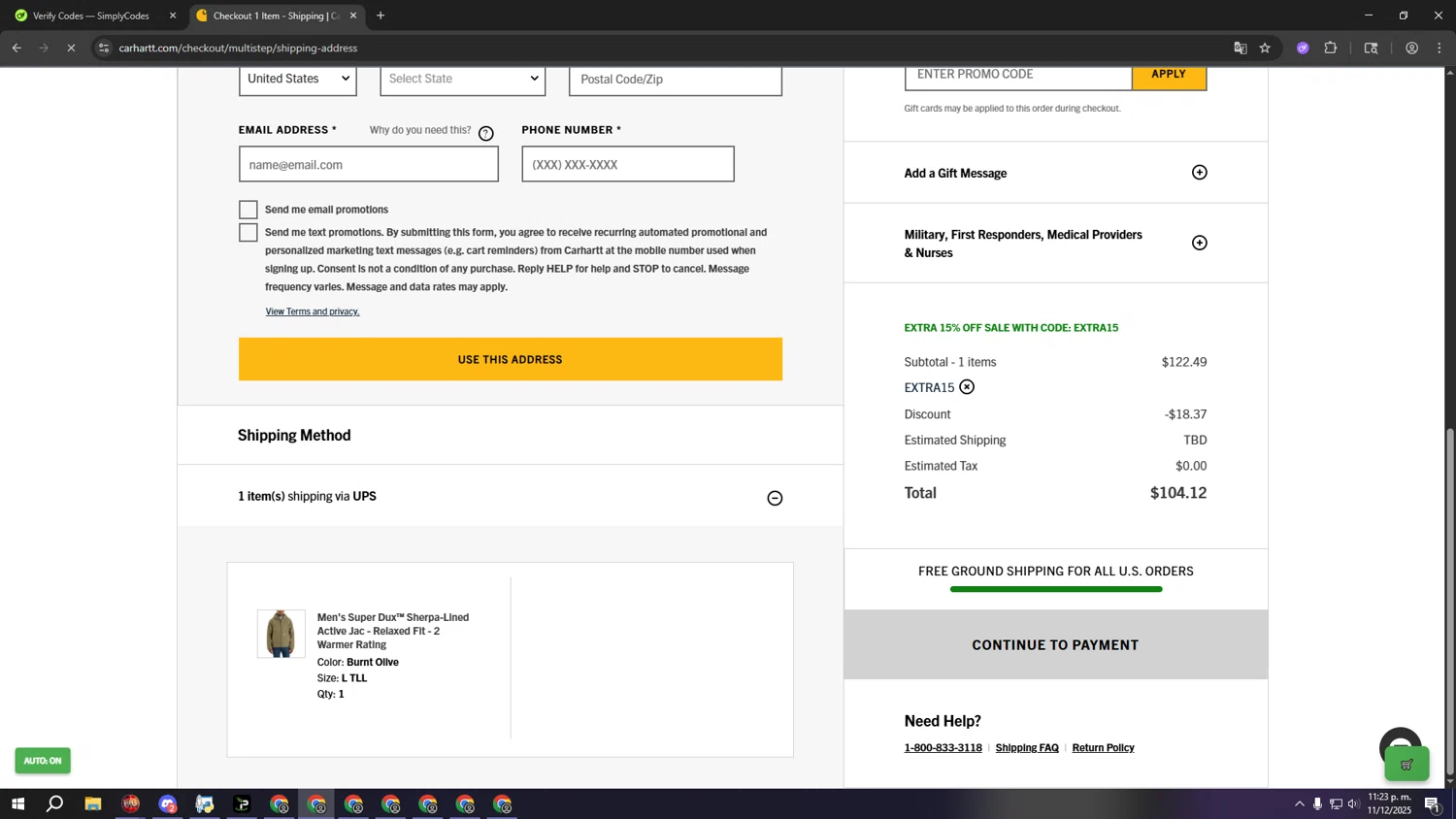The height and width of the screenshot is (819, 1456).
Task: Expand the Add a Gift Message section
Action: click(1199, 173)
